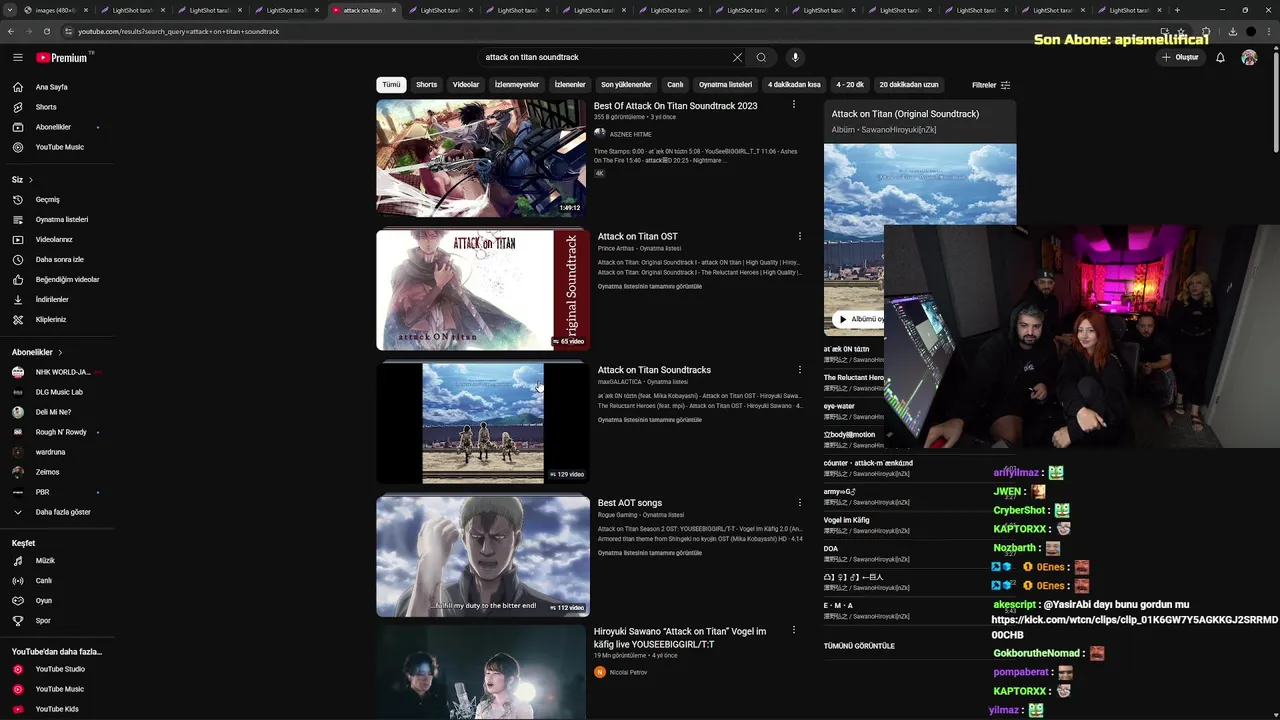
Task: Expand the Abonelikler section chevron
Action: point(60,352)
